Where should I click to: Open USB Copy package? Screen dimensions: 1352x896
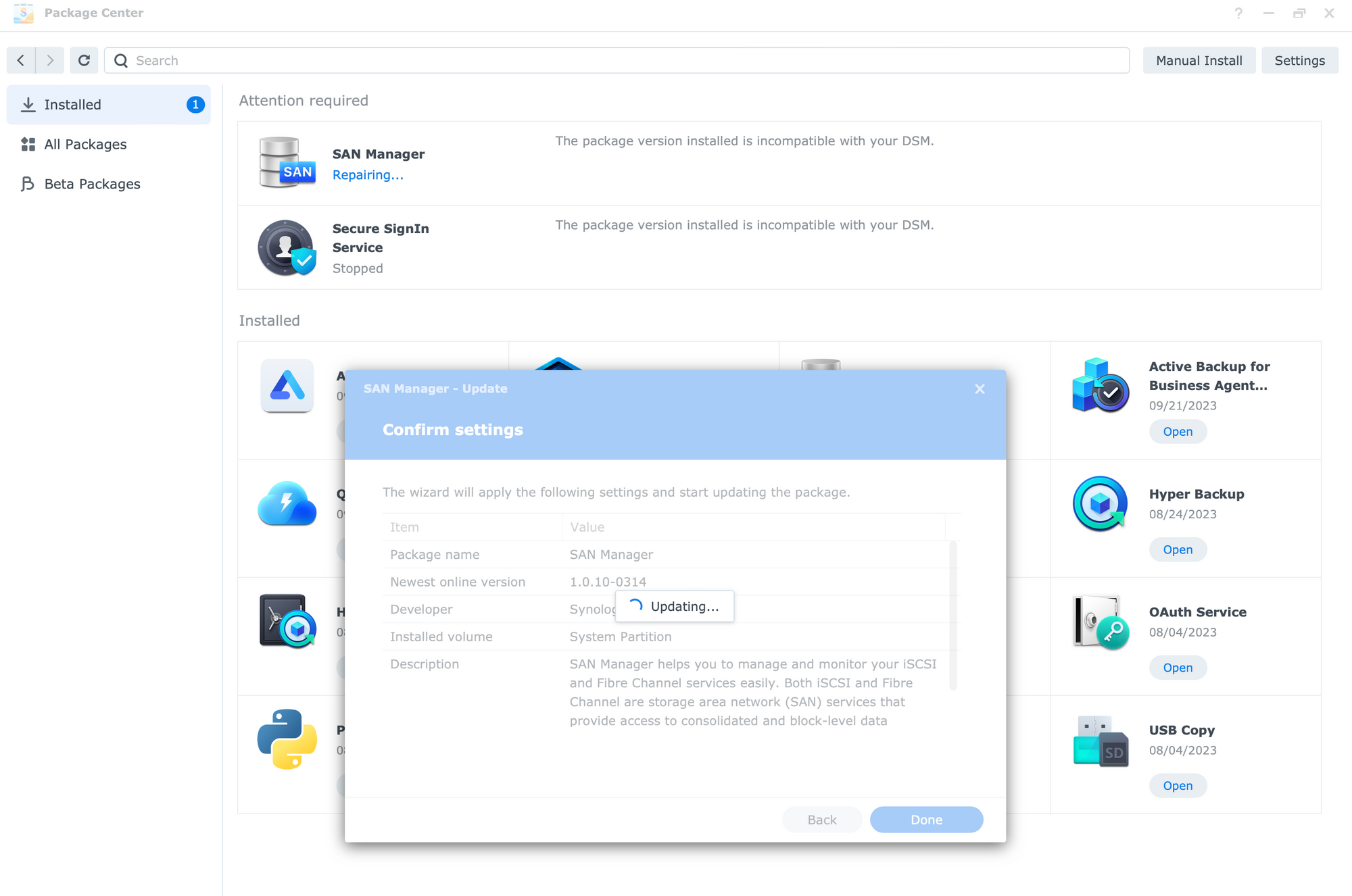(x=1178, y=786)
